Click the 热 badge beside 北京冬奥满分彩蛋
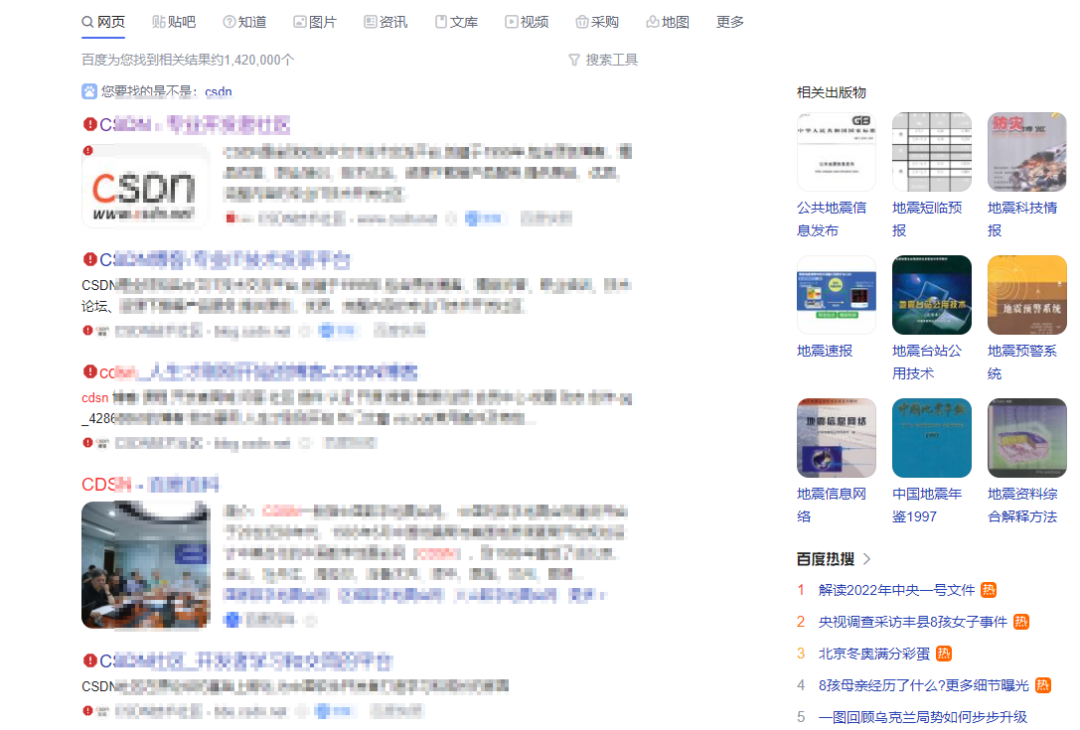 click(x=944, y=654)
